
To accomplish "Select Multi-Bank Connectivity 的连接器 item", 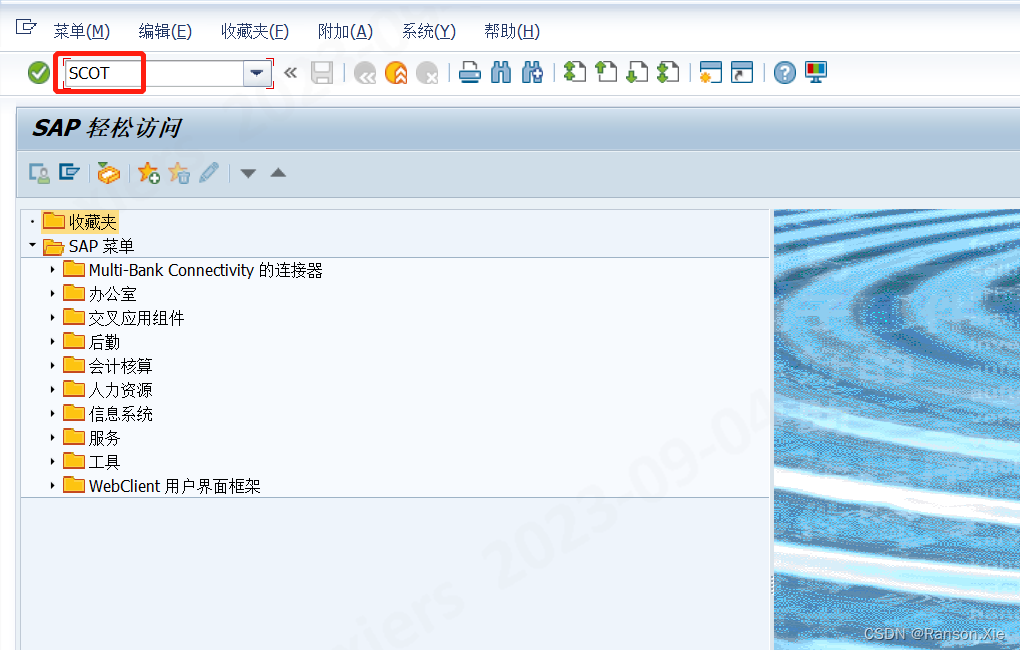I will coord(206,270).
